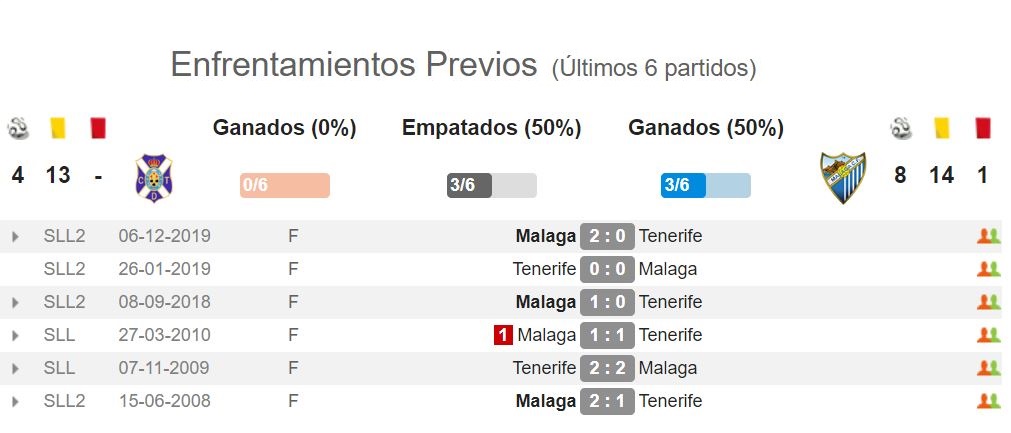Expand the 06-12-2019 match row
Screen dimensions: 1011x433
click(x=15, y=236)
